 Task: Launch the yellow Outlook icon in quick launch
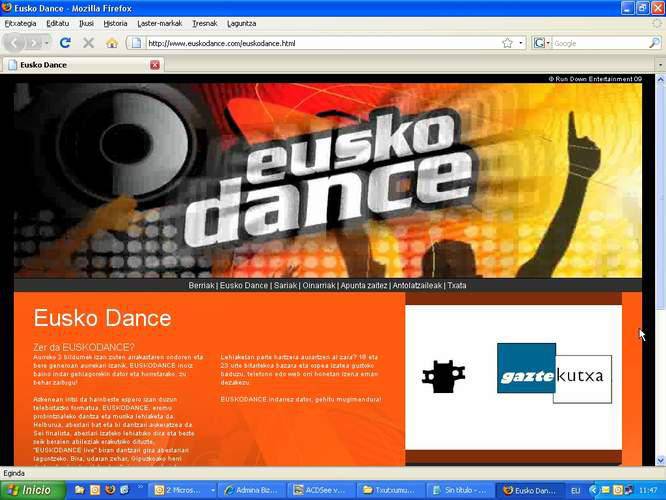pyautogui.click(x=95, y=490)
